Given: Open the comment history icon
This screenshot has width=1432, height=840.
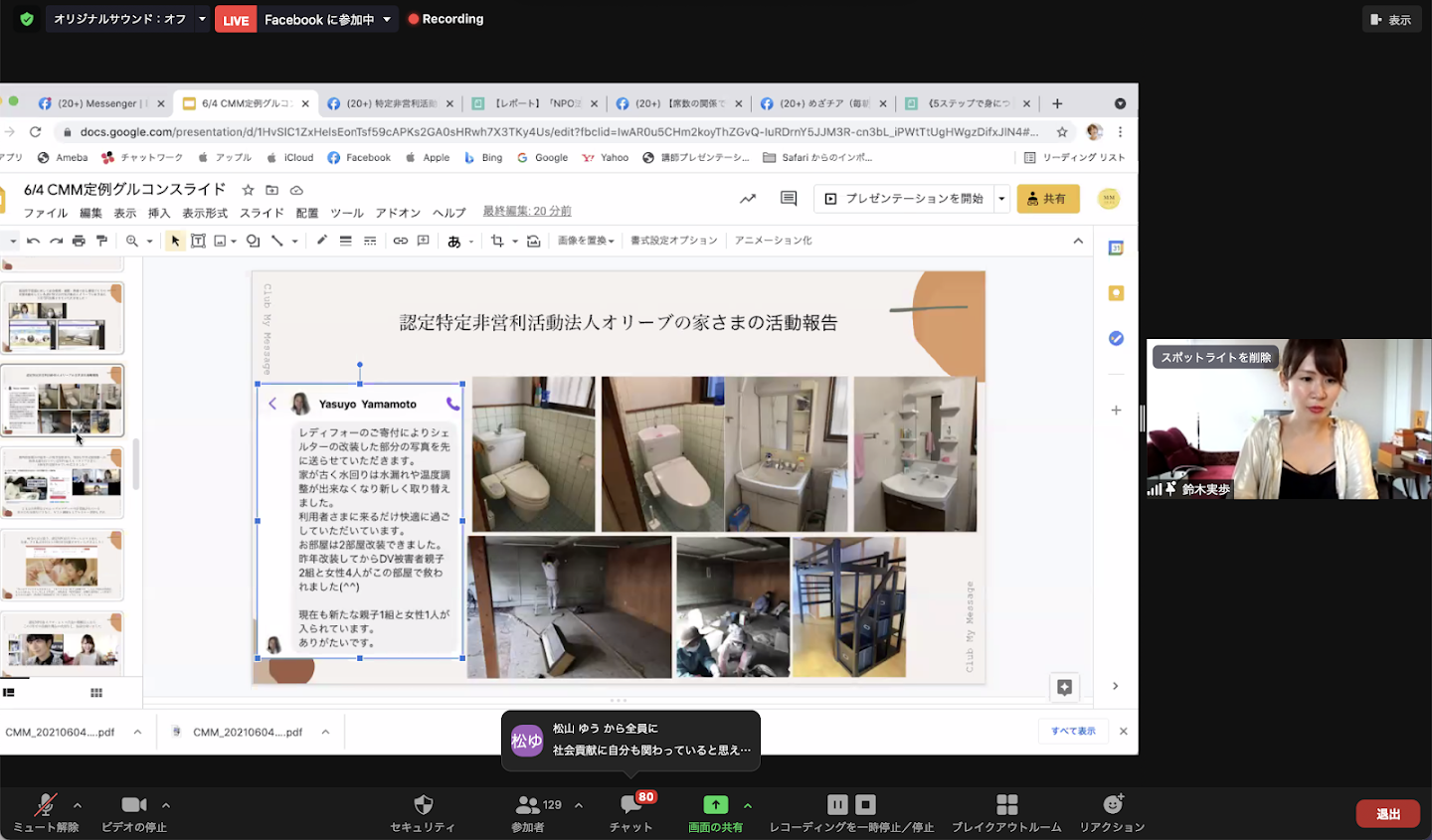Looking at the screenshot, I should click(789, 199).
